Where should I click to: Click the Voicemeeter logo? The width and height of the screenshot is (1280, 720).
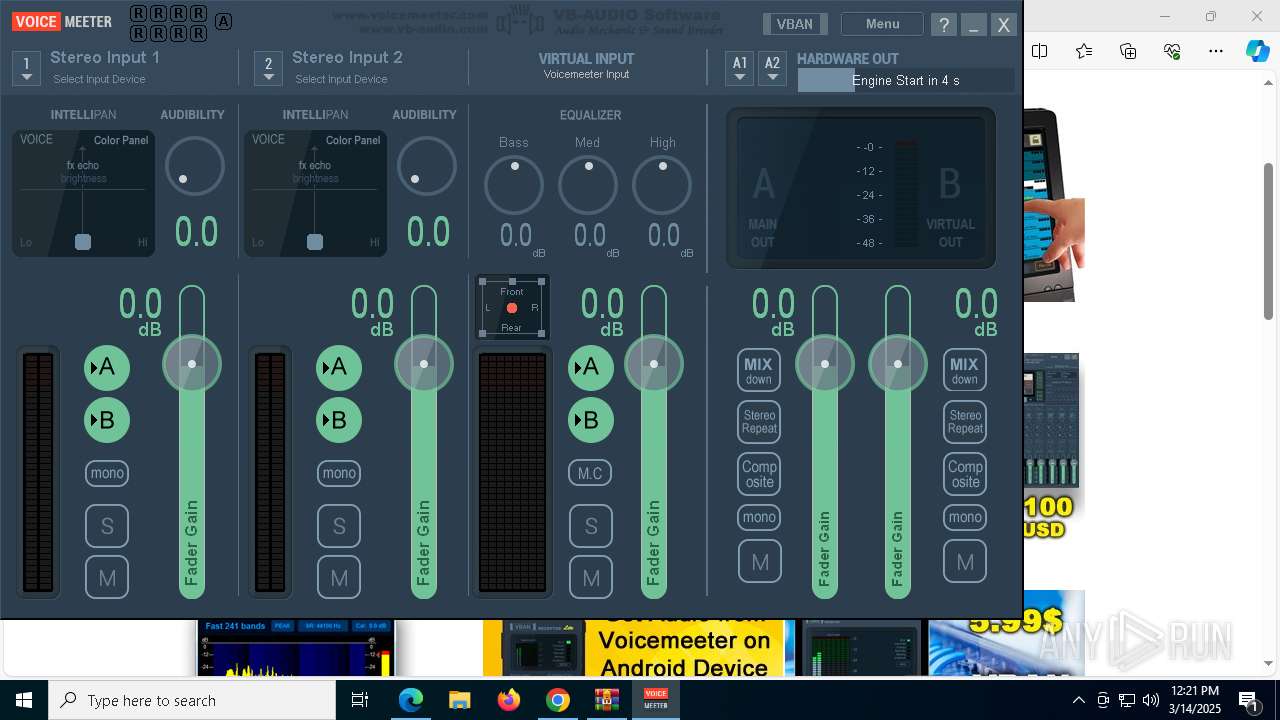[63, 21]
